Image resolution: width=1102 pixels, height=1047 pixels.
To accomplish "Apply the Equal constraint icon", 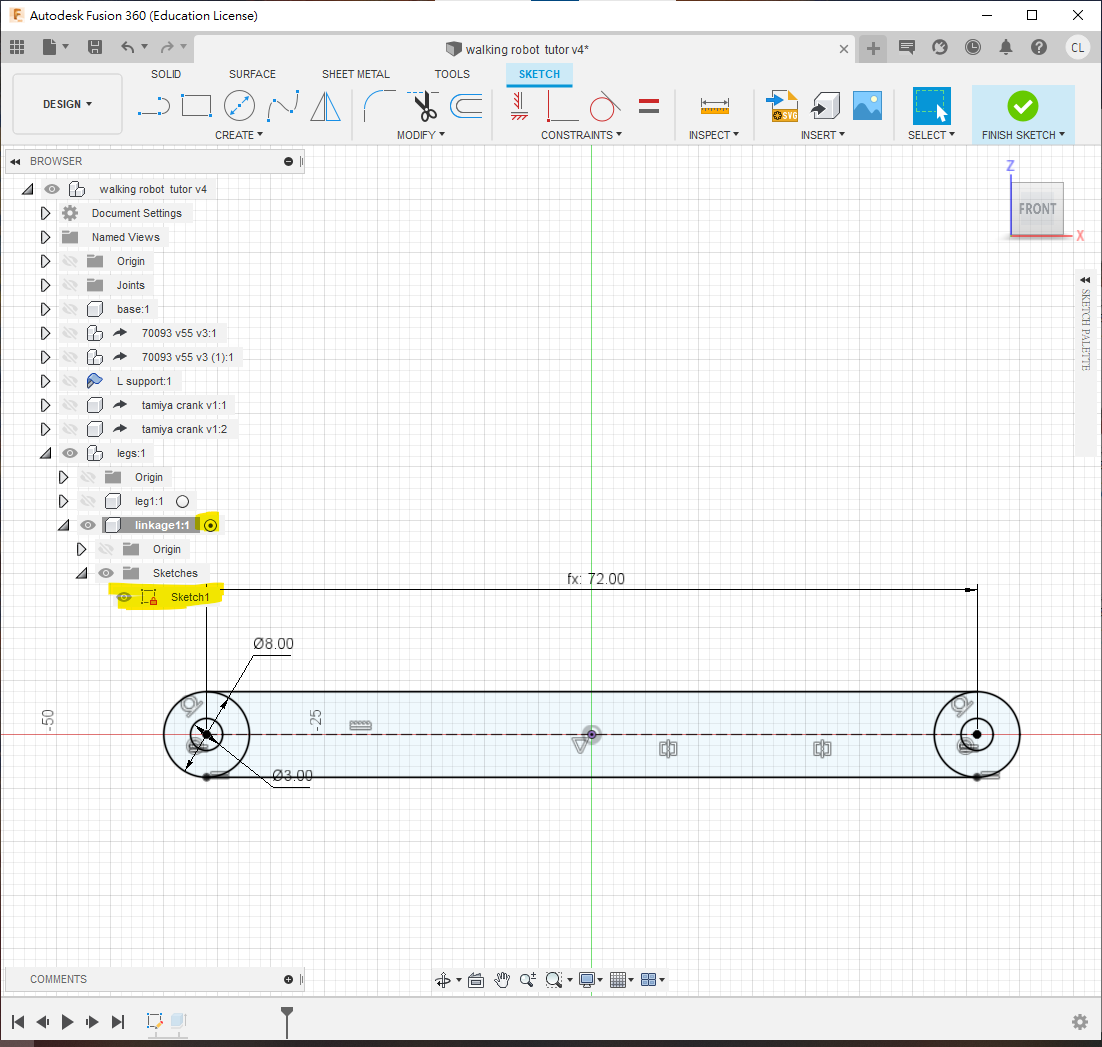I will [x=648, y=105].
